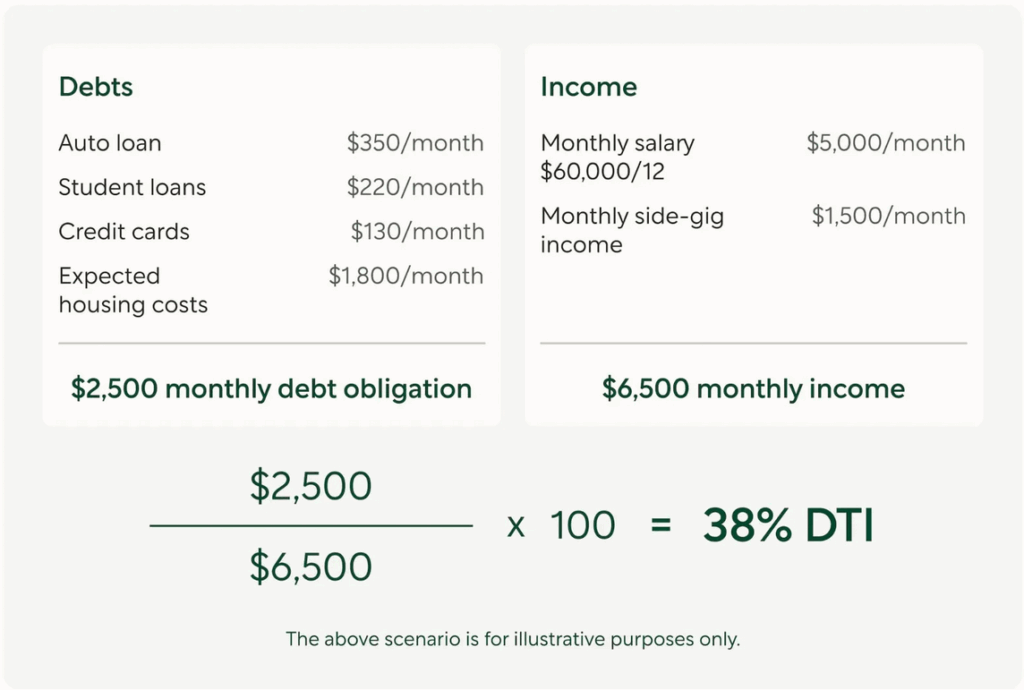Image resolution: width=1024 pixels, height=690 pixels.
Task: Click the $5,000/month salary amount
Action: point(886,143)
